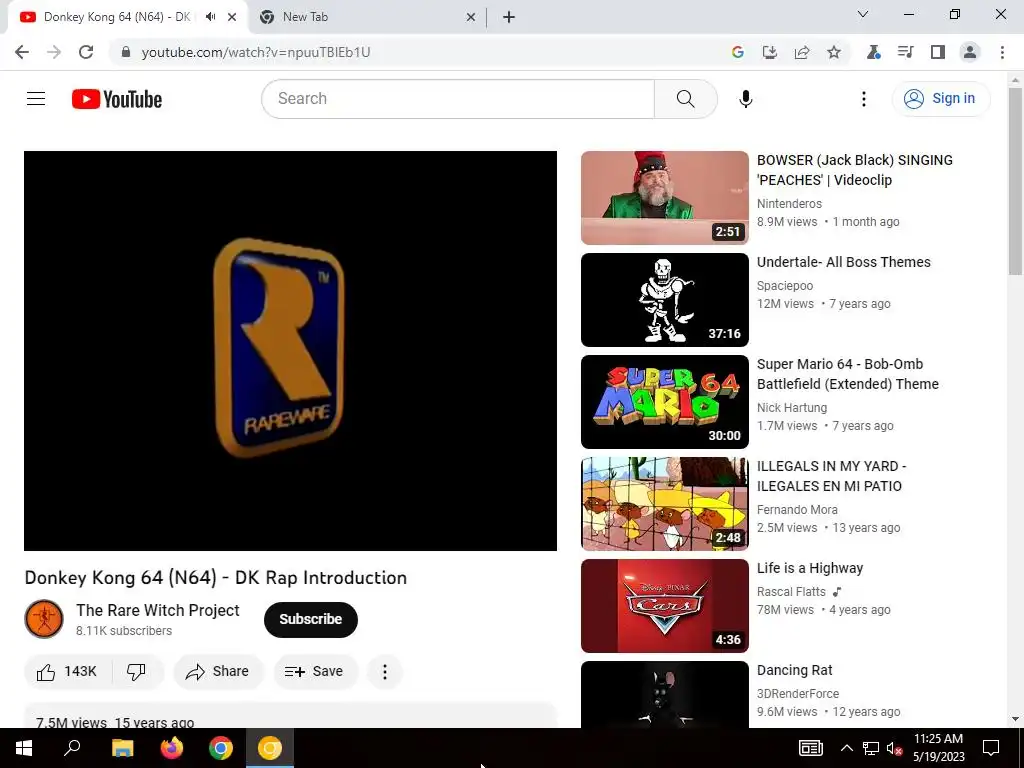Go to YouTube home via the logo
Screen dimensions: 1024x768
117,99
